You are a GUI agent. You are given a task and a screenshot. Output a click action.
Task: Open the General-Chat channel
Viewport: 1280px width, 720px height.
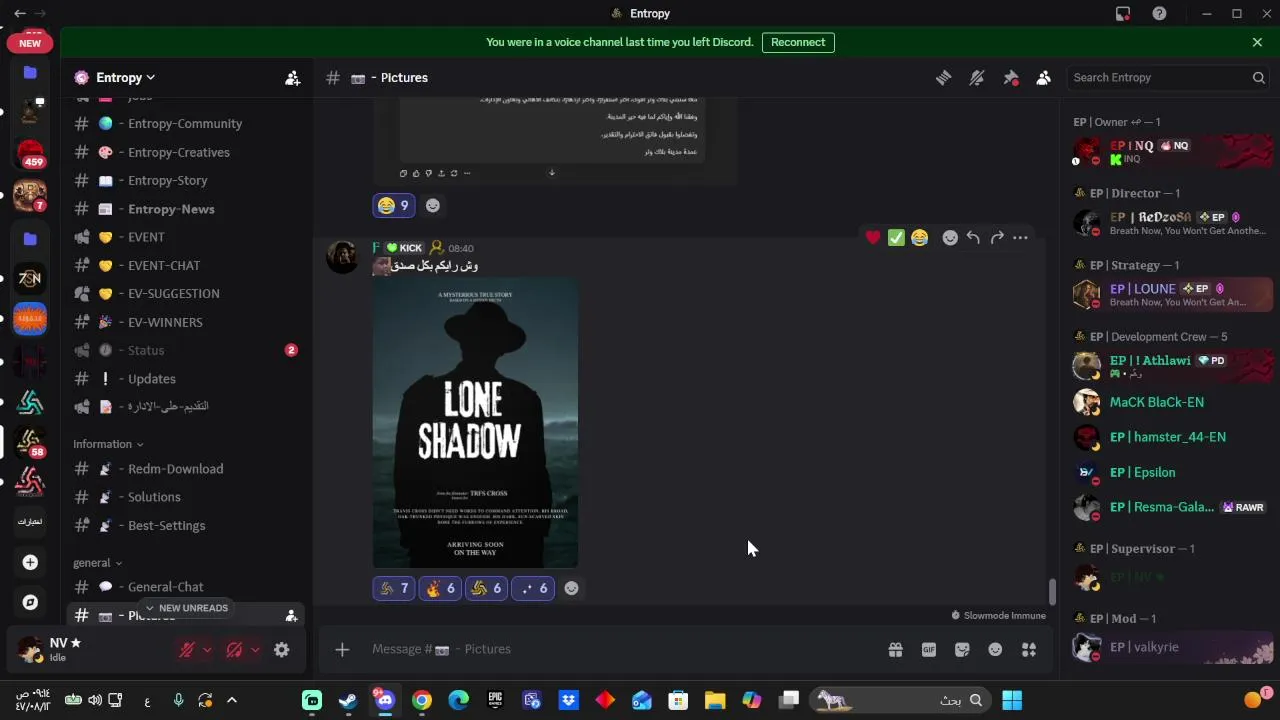185,587
